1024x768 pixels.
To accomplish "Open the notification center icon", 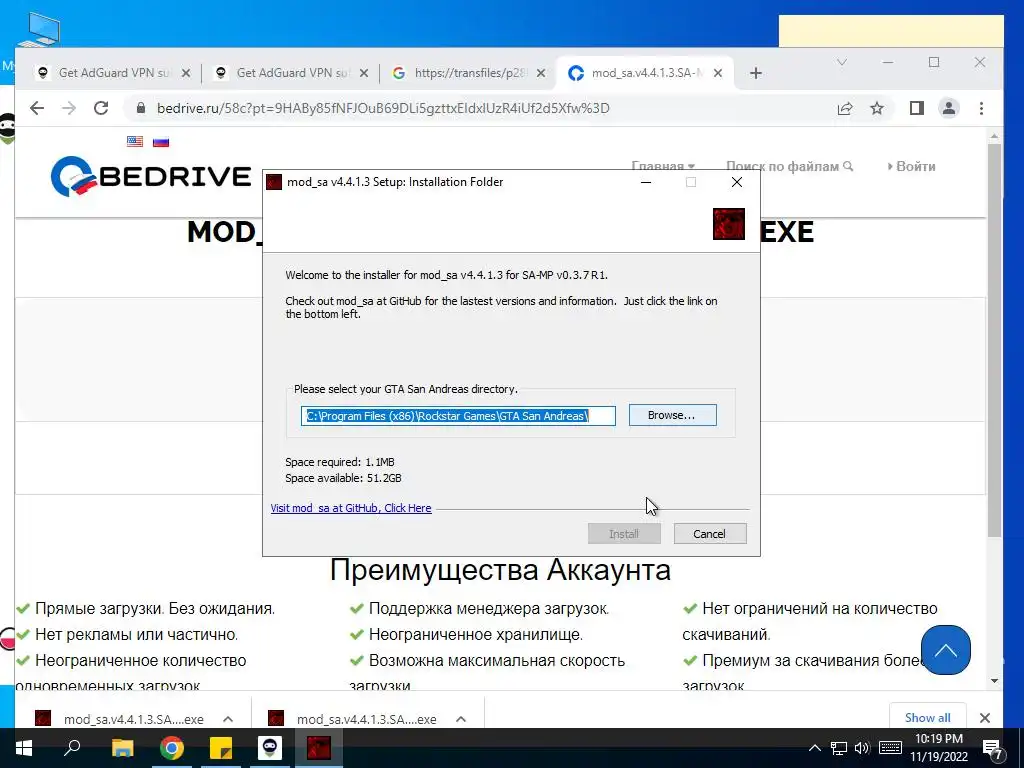I will [993, 749].
